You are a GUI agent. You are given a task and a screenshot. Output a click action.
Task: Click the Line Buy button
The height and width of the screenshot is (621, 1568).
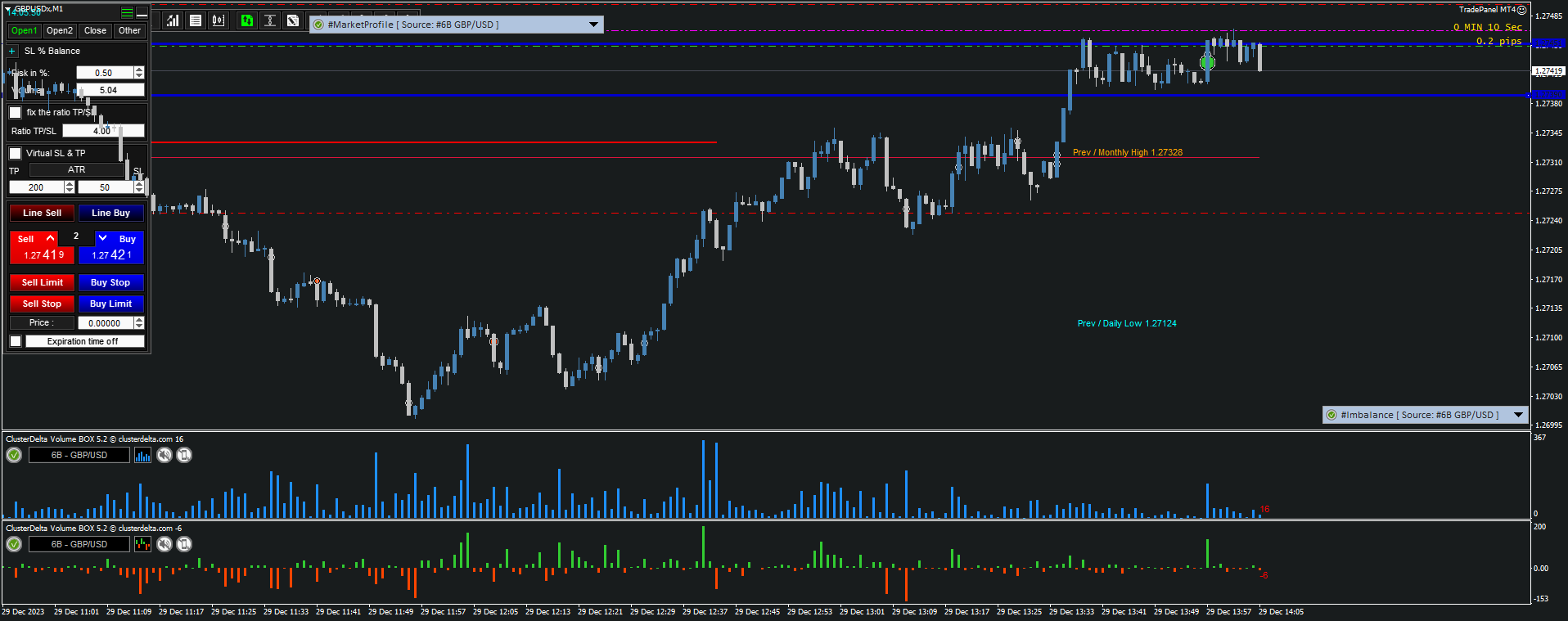tap(111, 213)
